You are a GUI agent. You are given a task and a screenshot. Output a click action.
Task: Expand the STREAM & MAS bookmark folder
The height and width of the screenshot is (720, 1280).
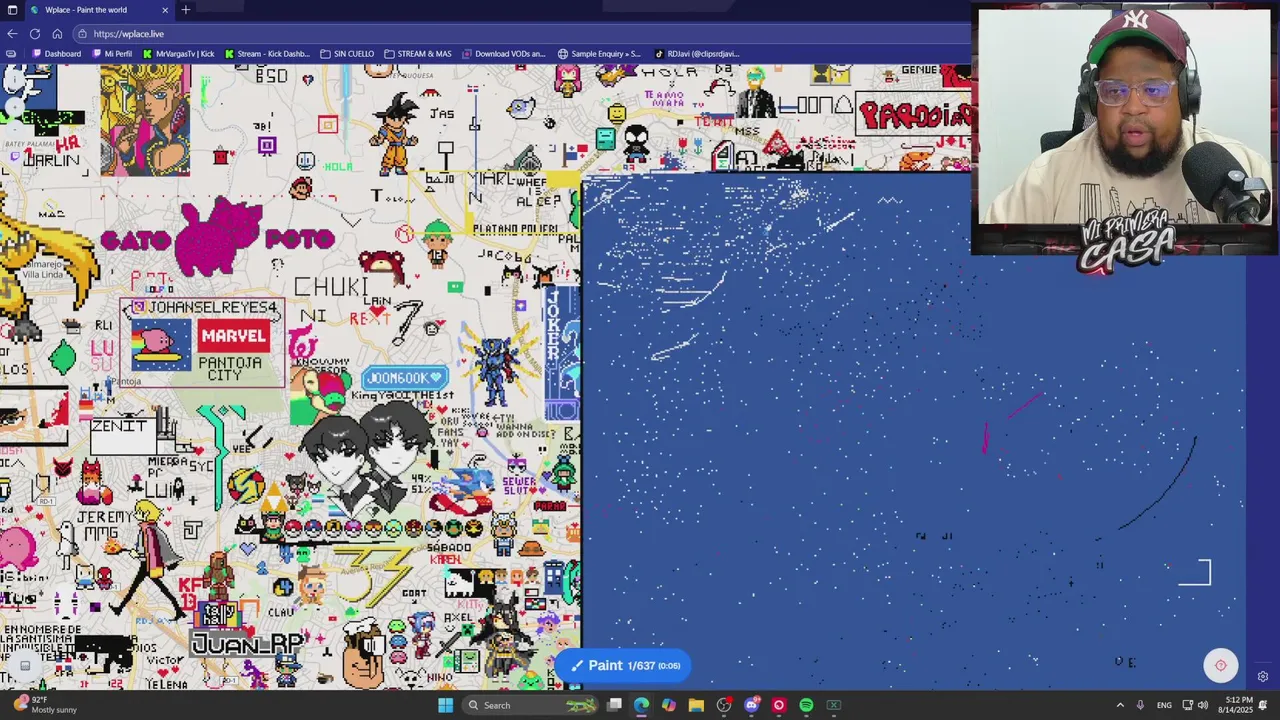click(418, 54)
